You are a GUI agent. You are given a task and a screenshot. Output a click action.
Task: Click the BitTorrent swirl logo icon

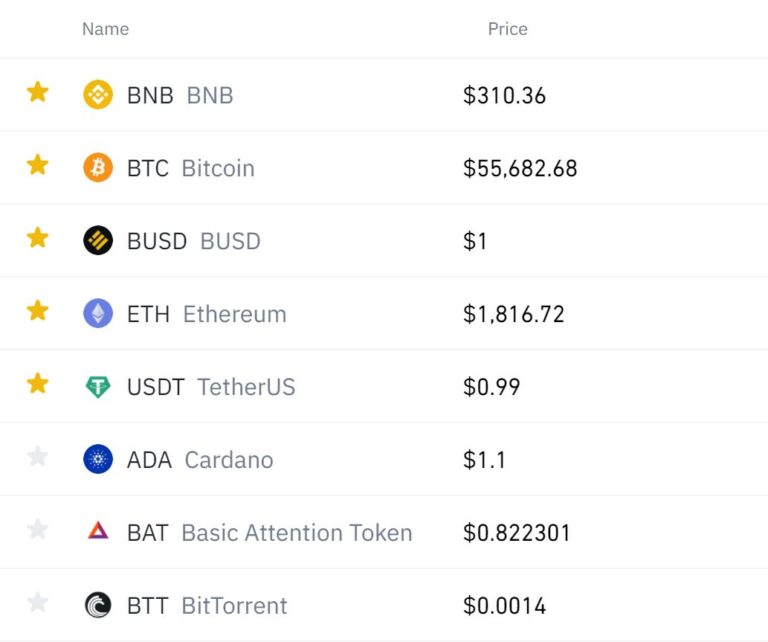pyautogui.click(x=98, y=605)
